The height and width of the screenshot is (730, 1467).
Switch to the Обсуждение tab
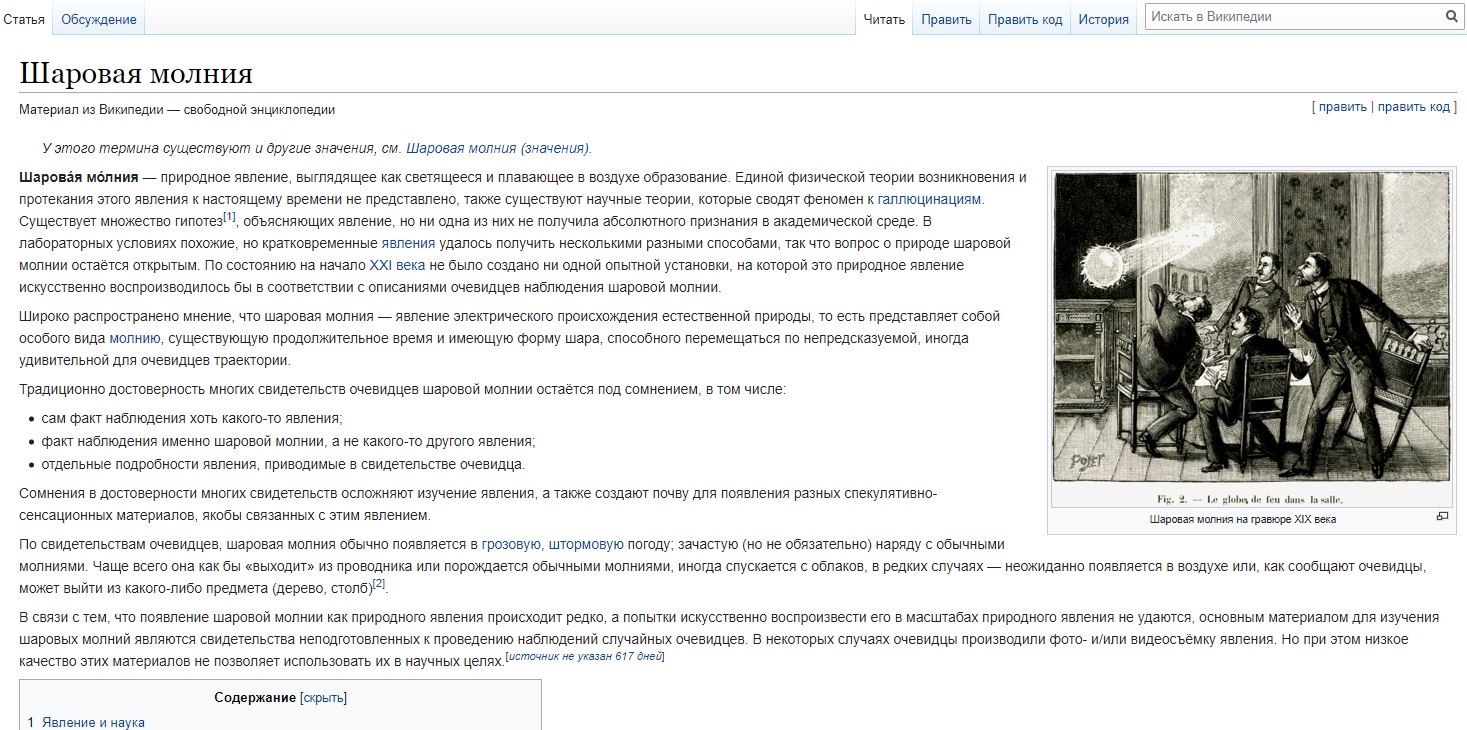(x=98, y=19)
